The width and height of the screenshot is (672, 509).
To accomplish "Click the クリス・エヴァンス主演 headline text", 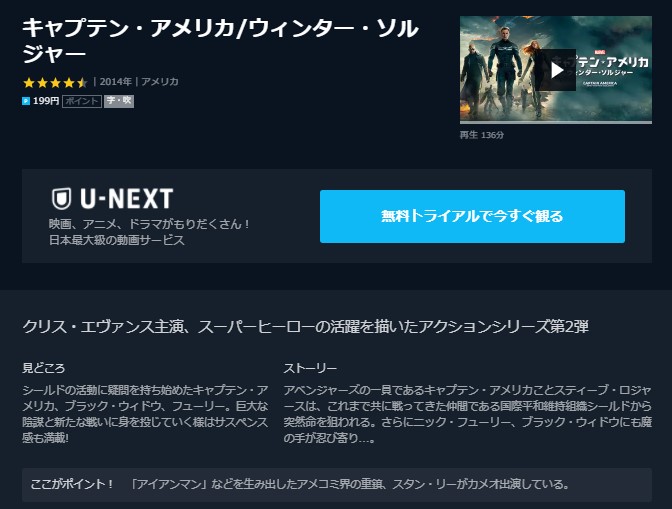I will [105, 326].
